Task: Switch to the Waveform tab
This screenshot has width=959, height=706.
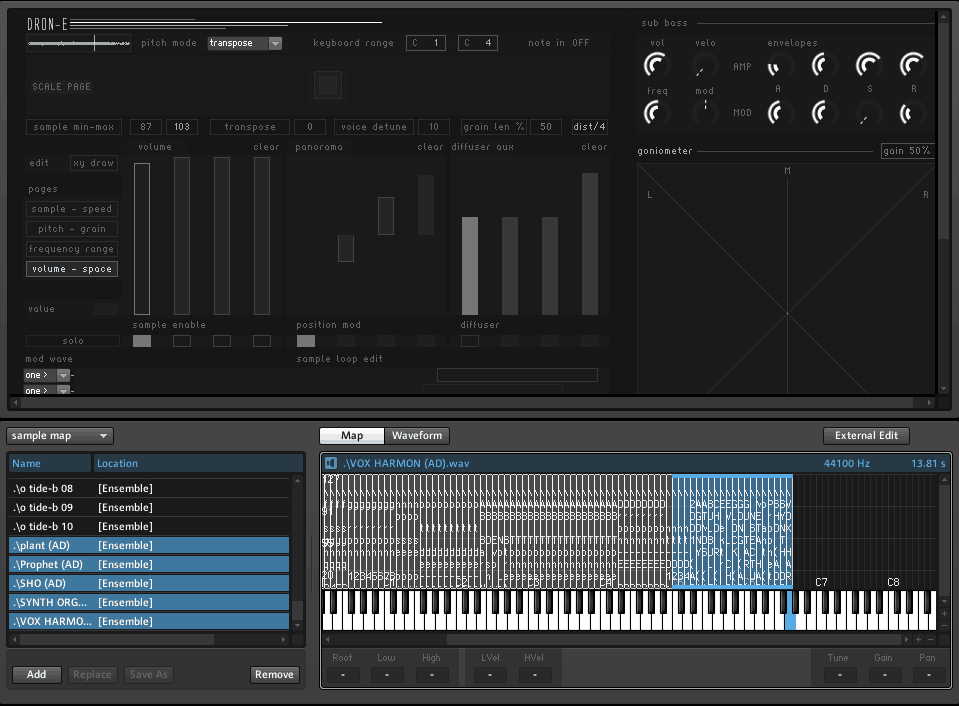Action: (418, 436)
